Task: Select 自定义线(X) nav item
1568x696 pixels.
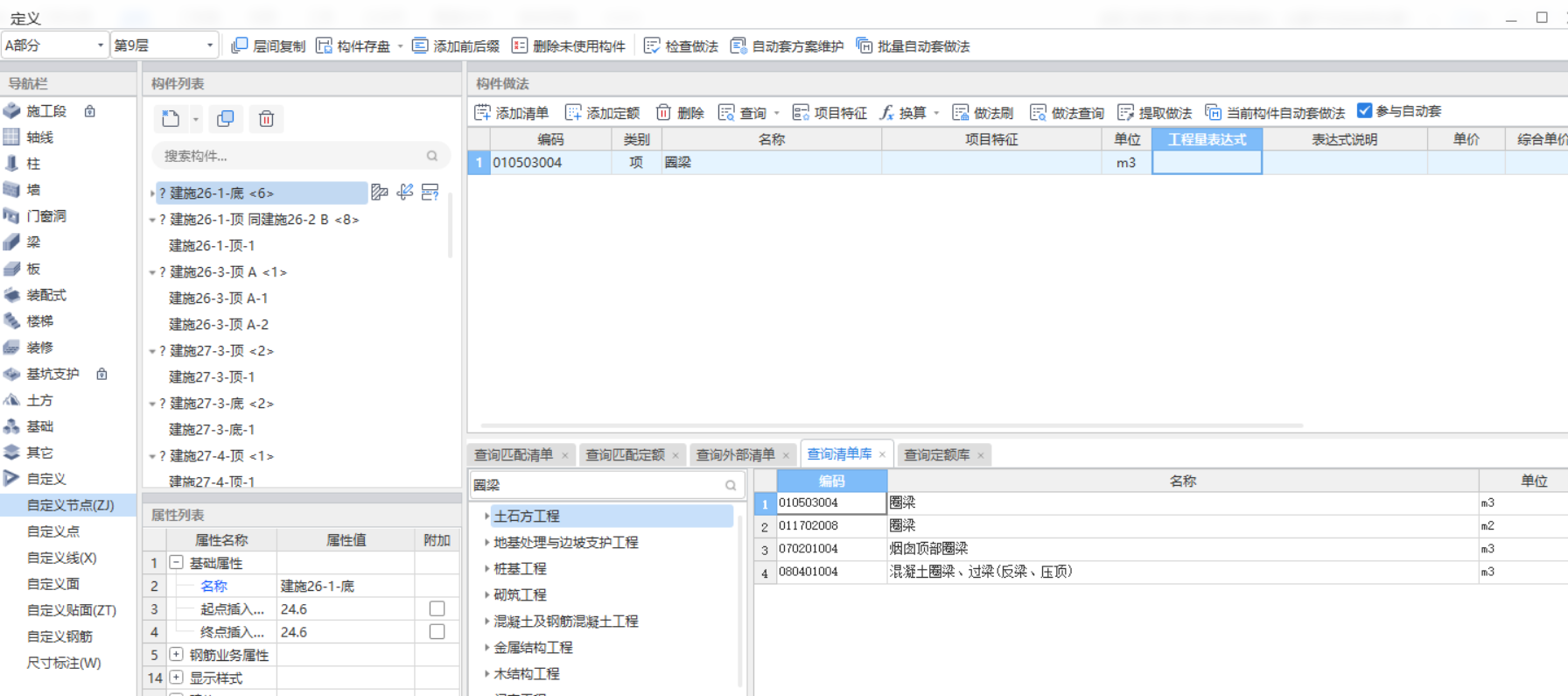Action: (x=61, y=558)
